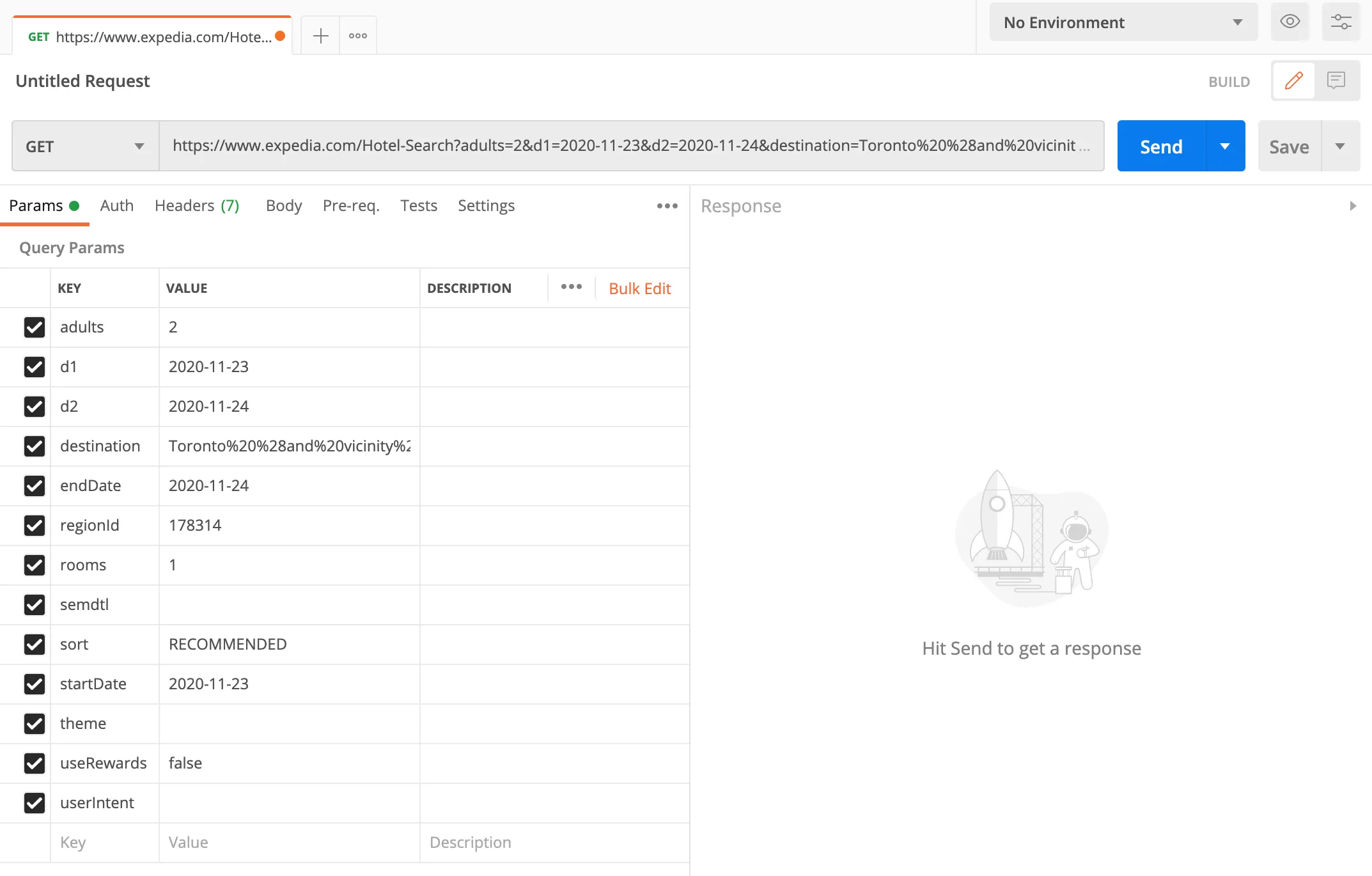The width and height of the screenshot is (1372, 876).
Task: Click the Untitled Request title
Action: 82,81
